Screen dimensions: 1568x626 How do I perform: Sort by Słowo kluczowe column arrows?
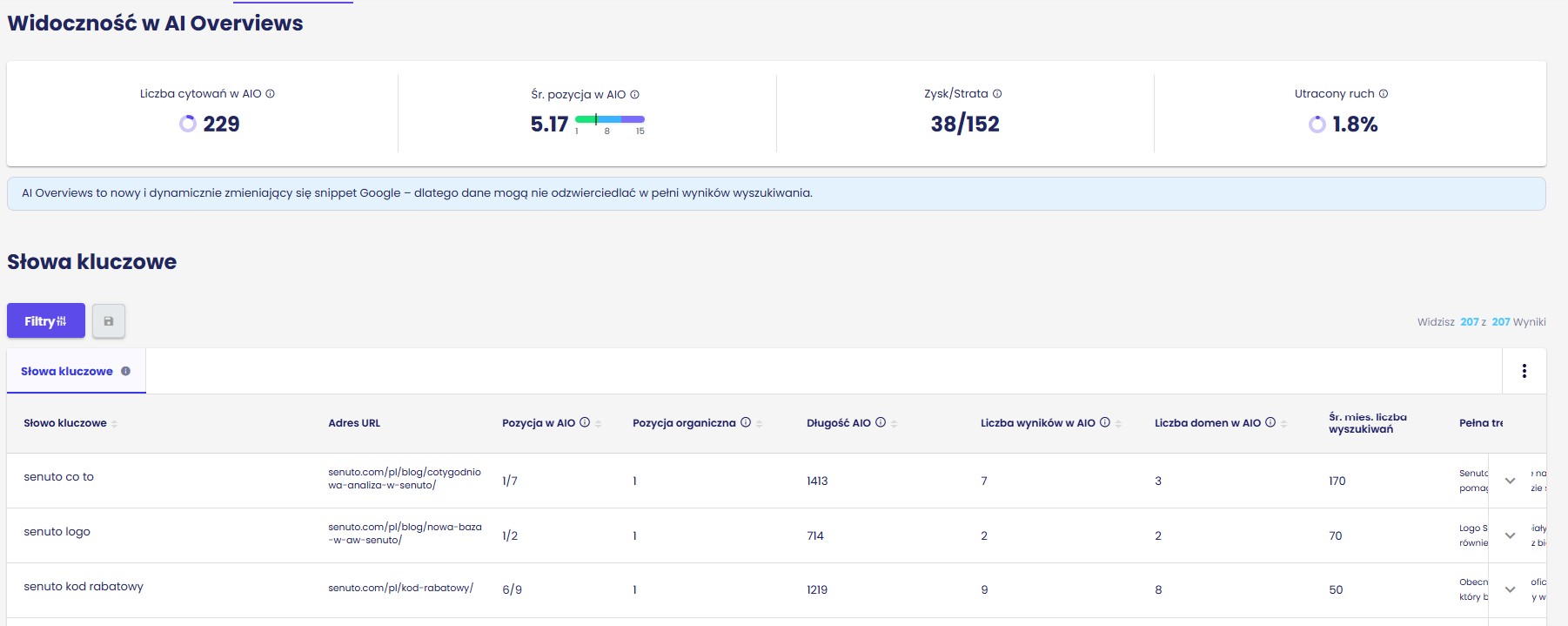pyautogui.click(x=114, y=424)
